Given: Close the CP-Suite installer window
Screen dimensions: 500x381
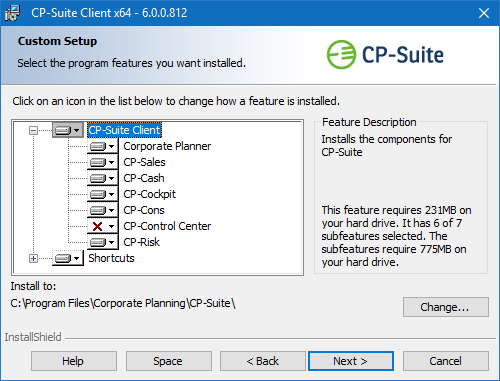Looking at the screenshot, I should tap(484, 13).
